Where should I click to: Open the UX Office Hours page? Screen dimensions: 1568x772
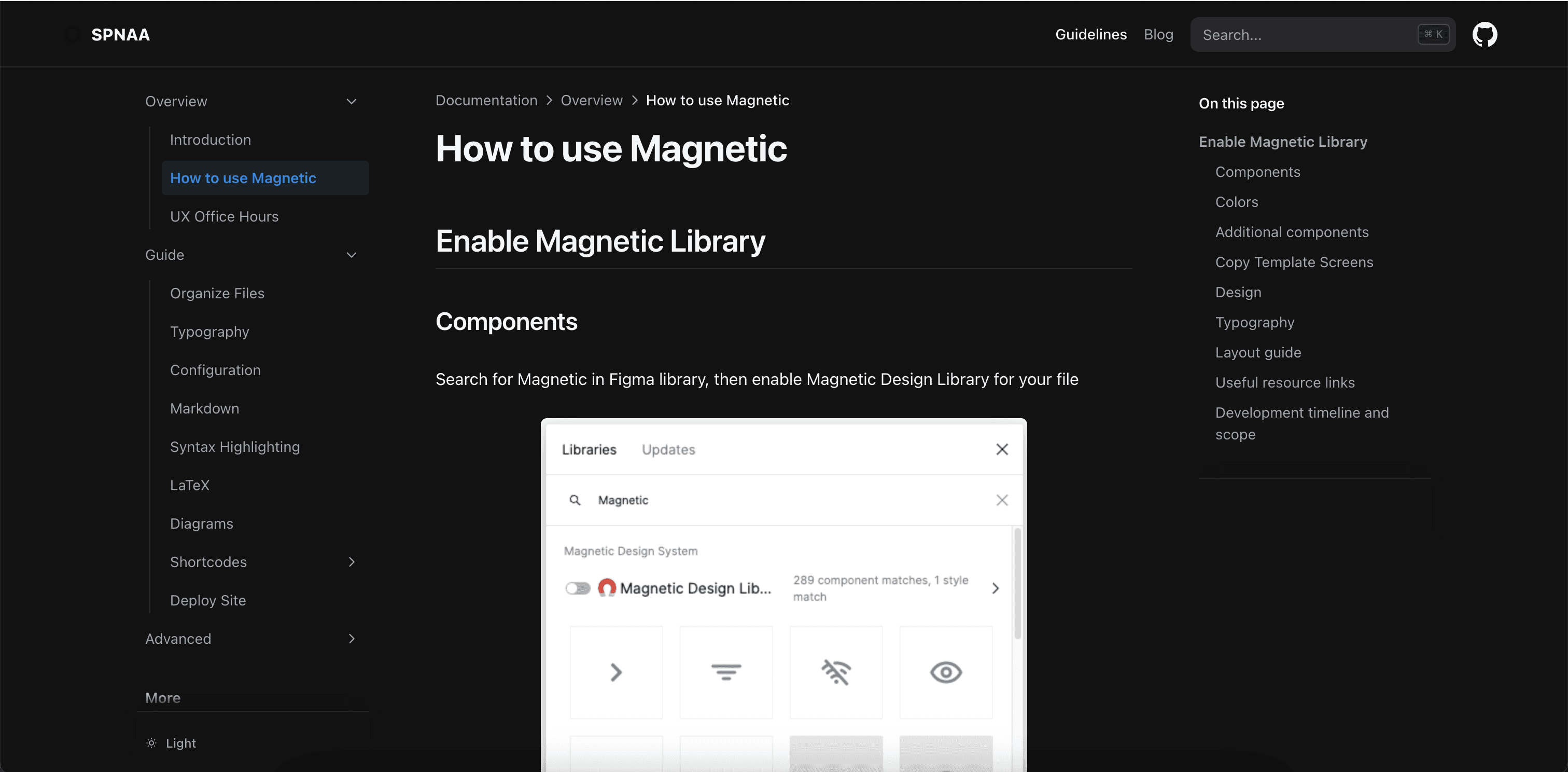224,217
